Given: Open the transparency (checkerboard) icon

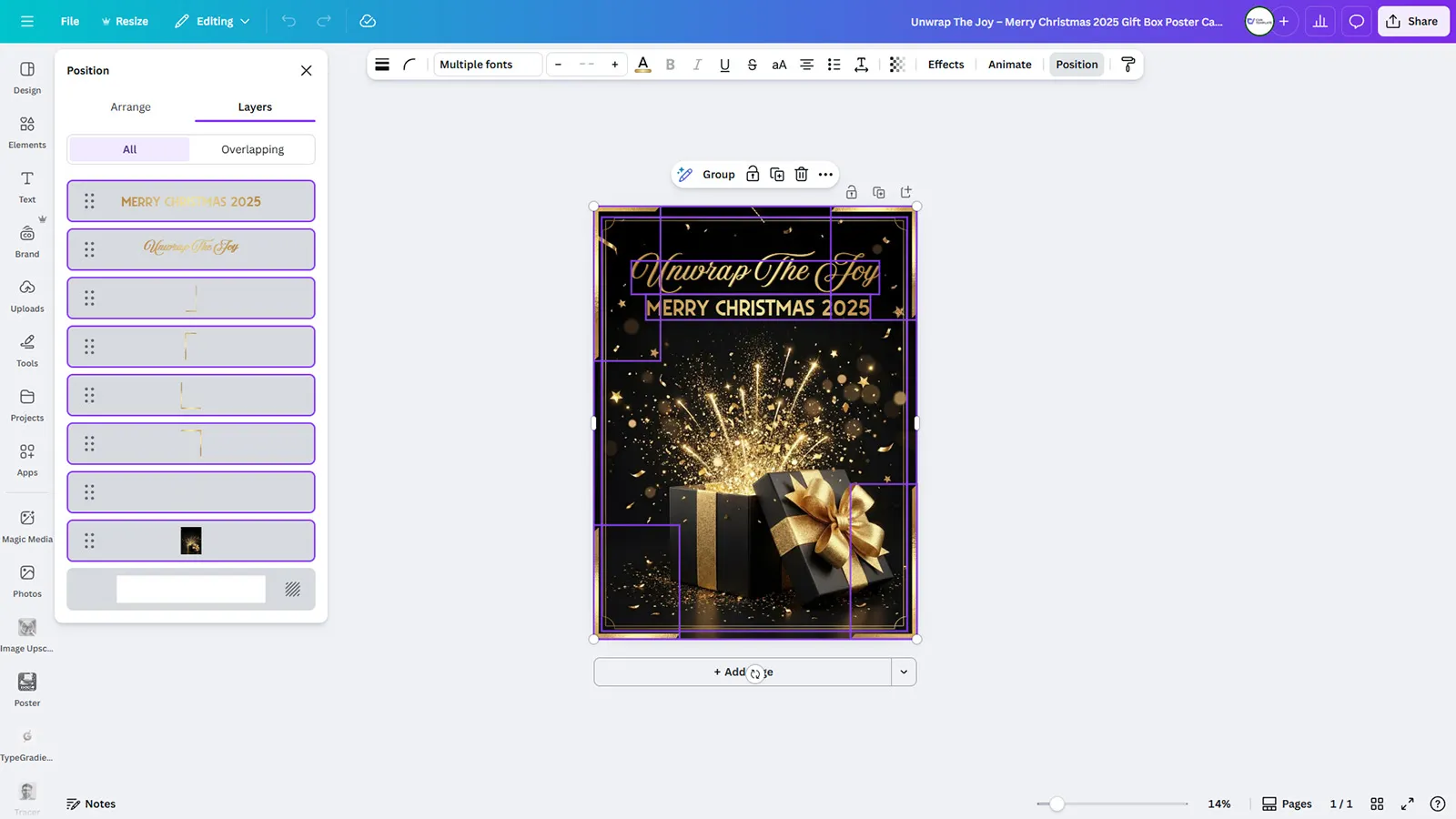Looking at the screenshot, I should click(x=896, y=65).
